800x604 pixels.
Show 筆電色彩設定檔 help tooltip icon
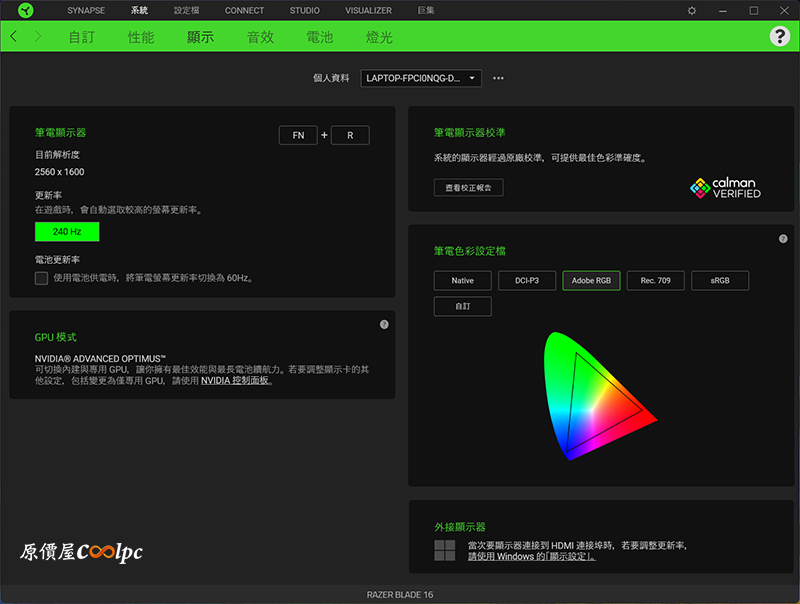pyautogui.click(x=783, y=239)
